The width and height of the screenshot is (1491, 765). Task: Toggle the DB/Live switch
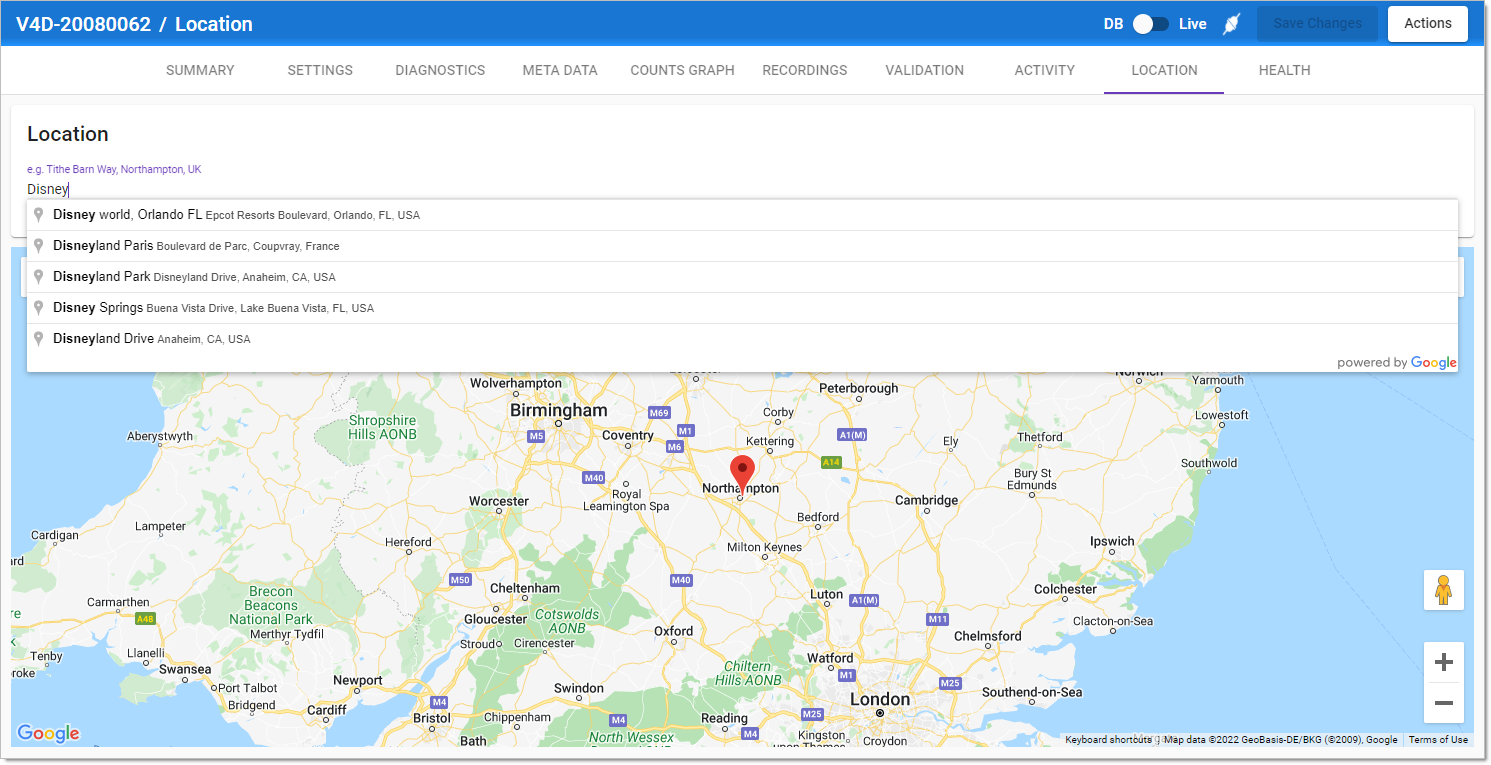pos(1151,24)
